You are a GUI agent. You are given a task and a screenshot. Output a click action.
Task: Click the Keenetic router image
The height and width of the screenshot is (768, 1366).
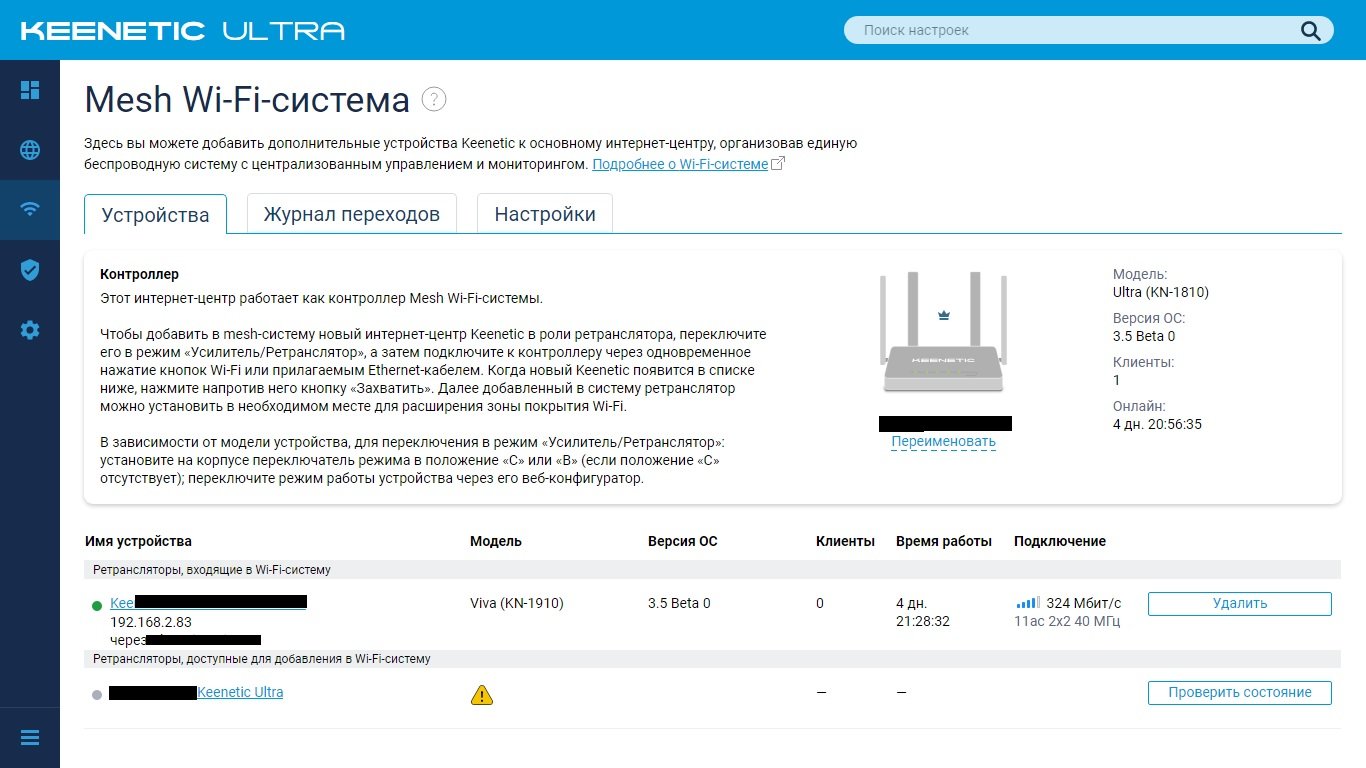point(944,334)
